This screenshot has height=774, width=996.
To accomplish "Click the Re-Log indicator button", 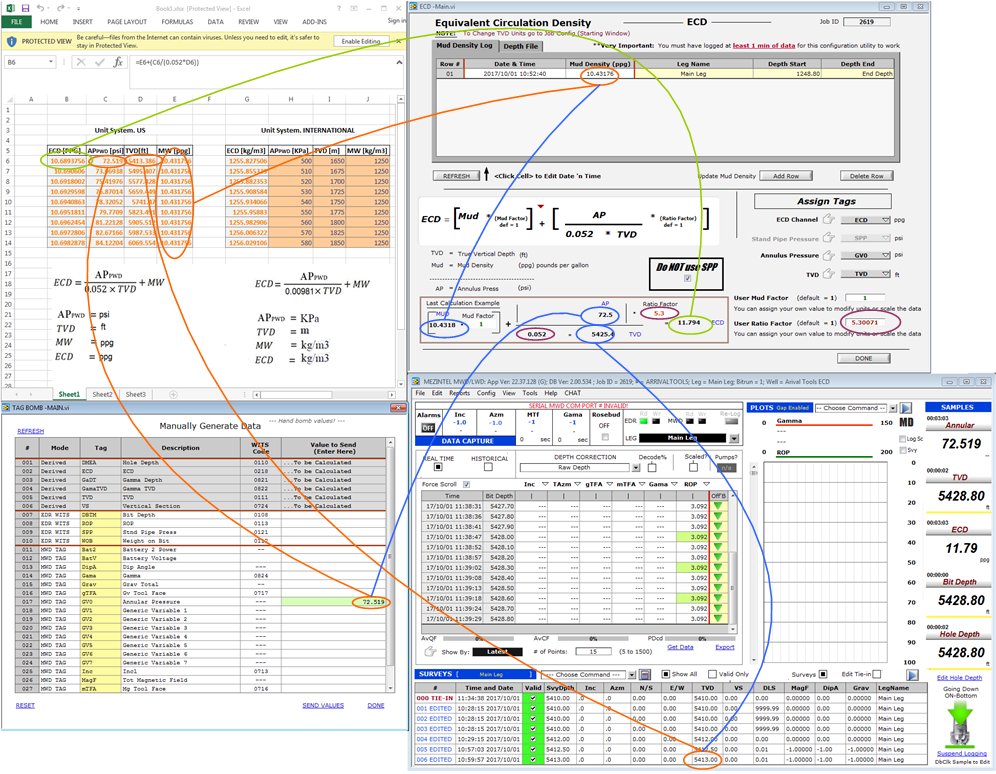I will point(731,421).
